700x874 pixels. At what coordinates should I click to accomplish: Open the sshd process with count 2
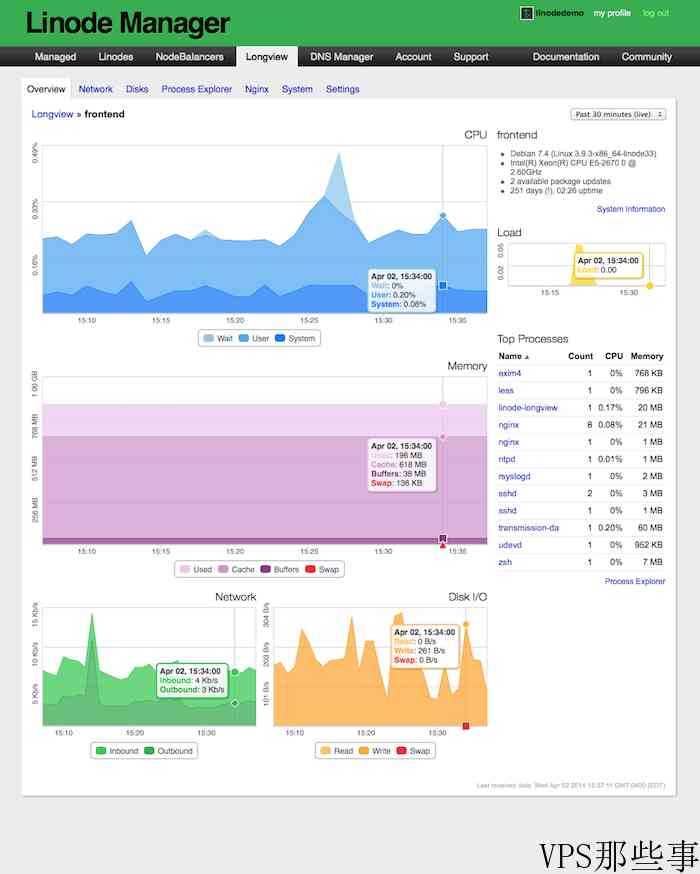507,494
